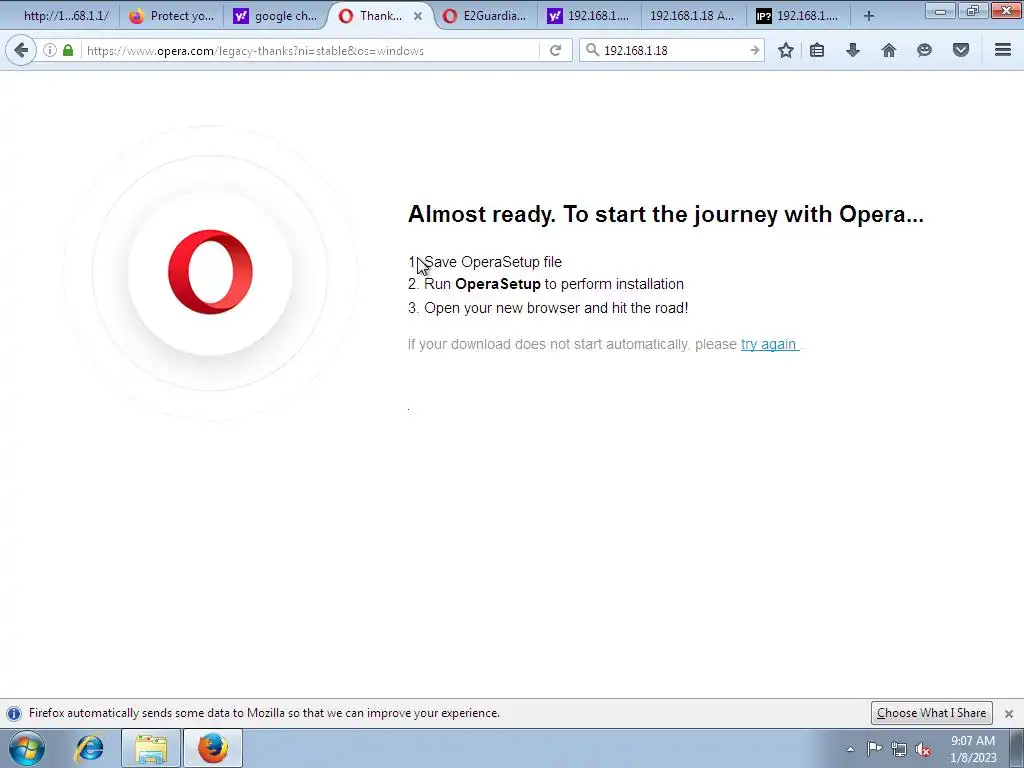Image resolution: width=1024 pixels, height=768 pixels.
Task: Click the search magnifier icon
Action: [x=592, y=50]
